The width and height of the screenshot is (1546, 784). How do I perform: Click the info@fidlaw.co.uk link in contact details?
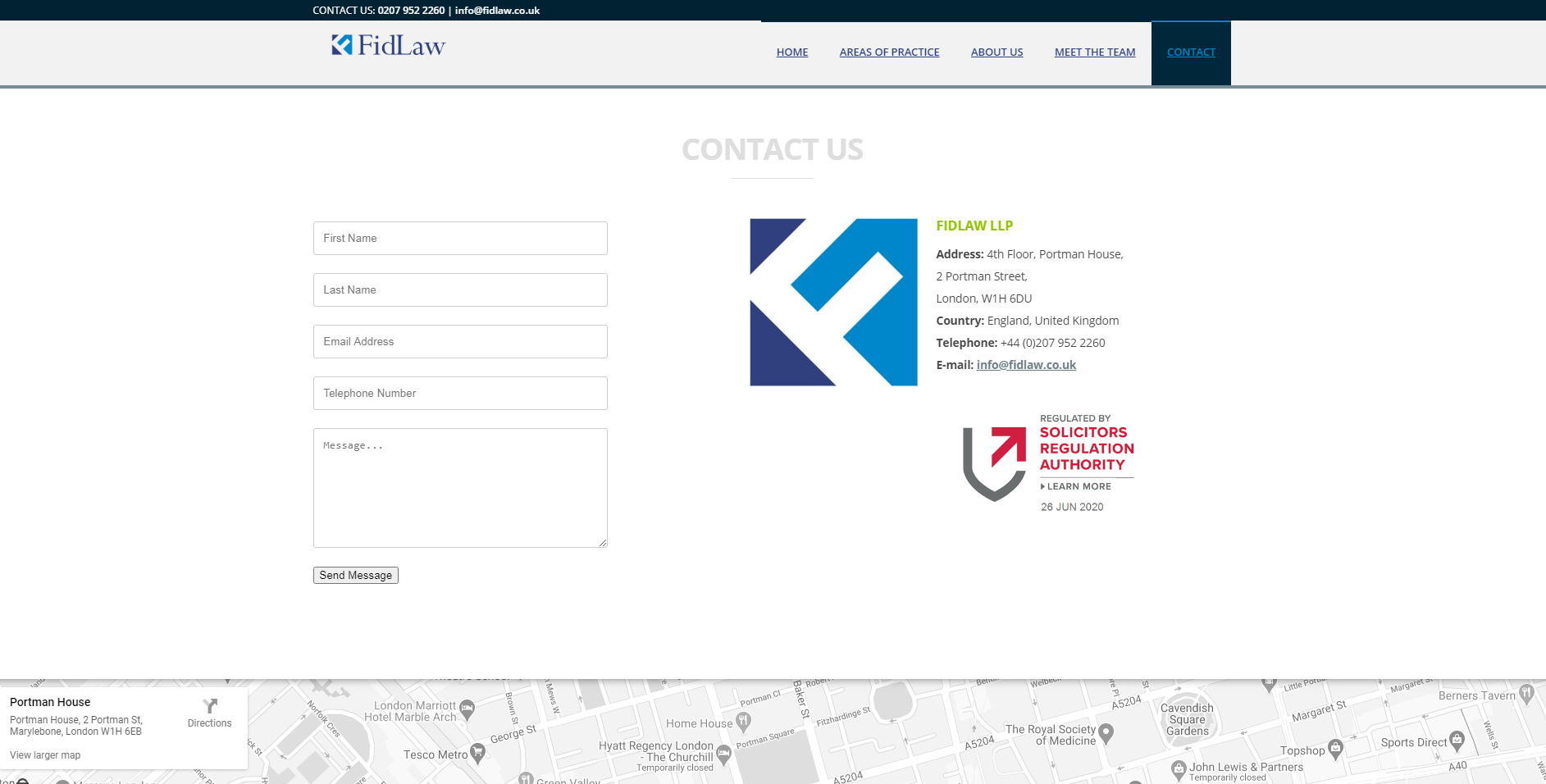[1026, 365]
